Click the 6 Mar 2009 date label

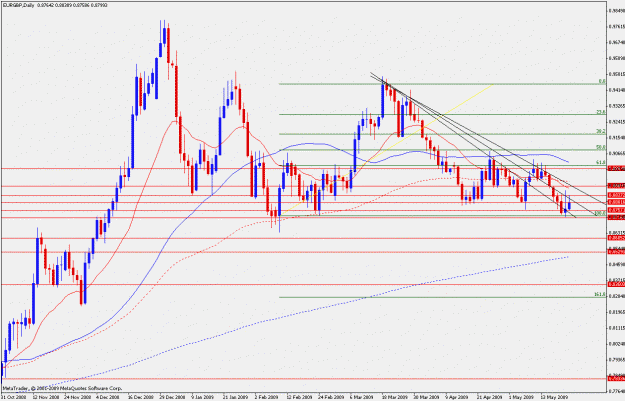click(x=362, y=397)
